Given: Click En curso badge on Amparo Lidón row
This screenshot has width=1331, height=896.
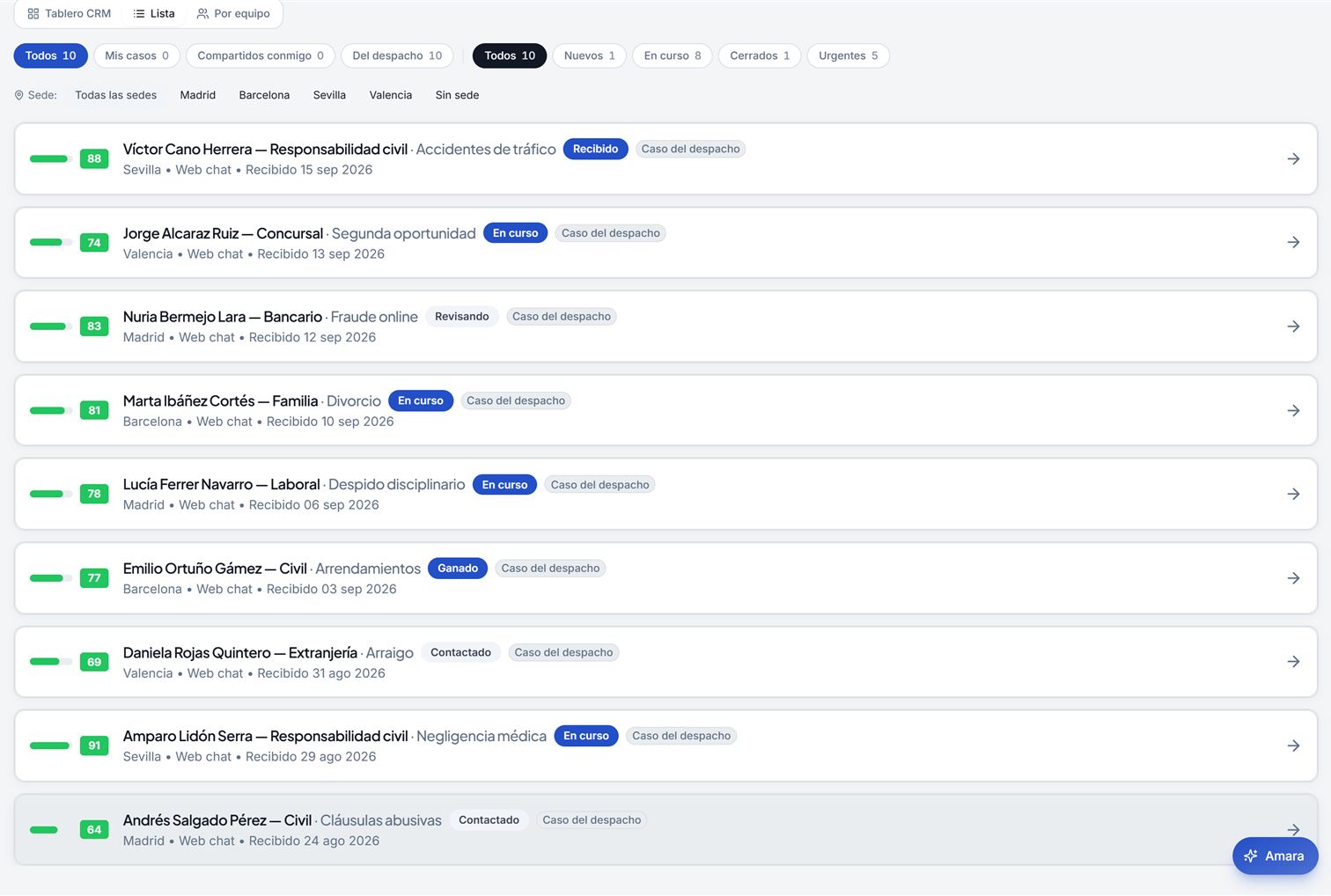Looking at the screenshot, I should [586, 736].
